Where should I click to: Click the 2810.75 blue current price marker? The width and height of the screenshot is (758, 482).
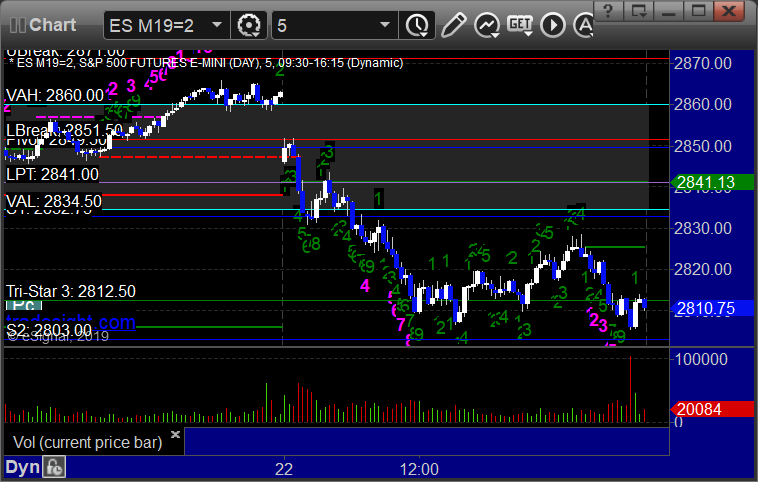pos(712,308)
